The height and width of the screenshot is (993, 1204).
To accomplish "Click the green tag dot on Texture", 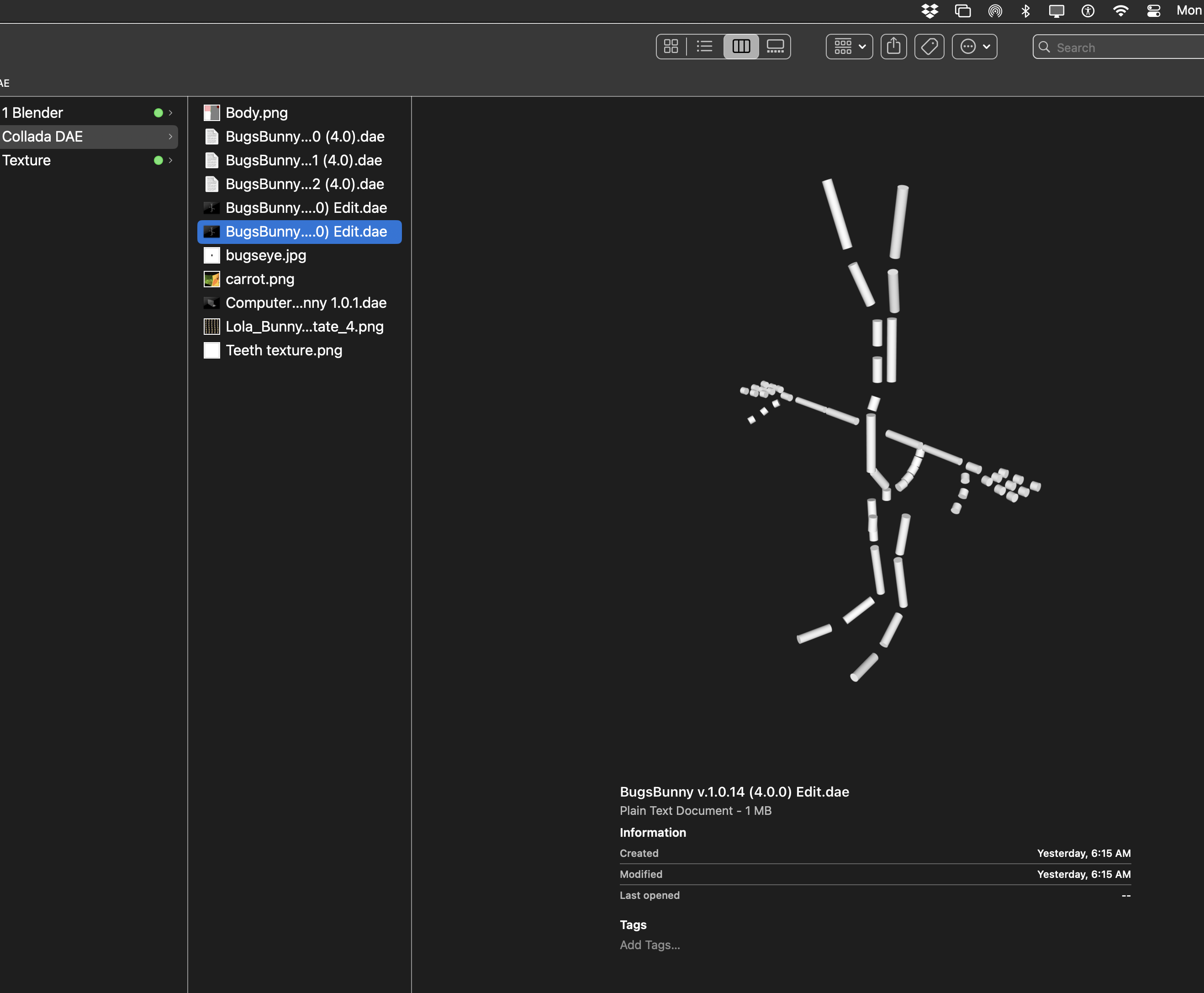I will 158,160.
